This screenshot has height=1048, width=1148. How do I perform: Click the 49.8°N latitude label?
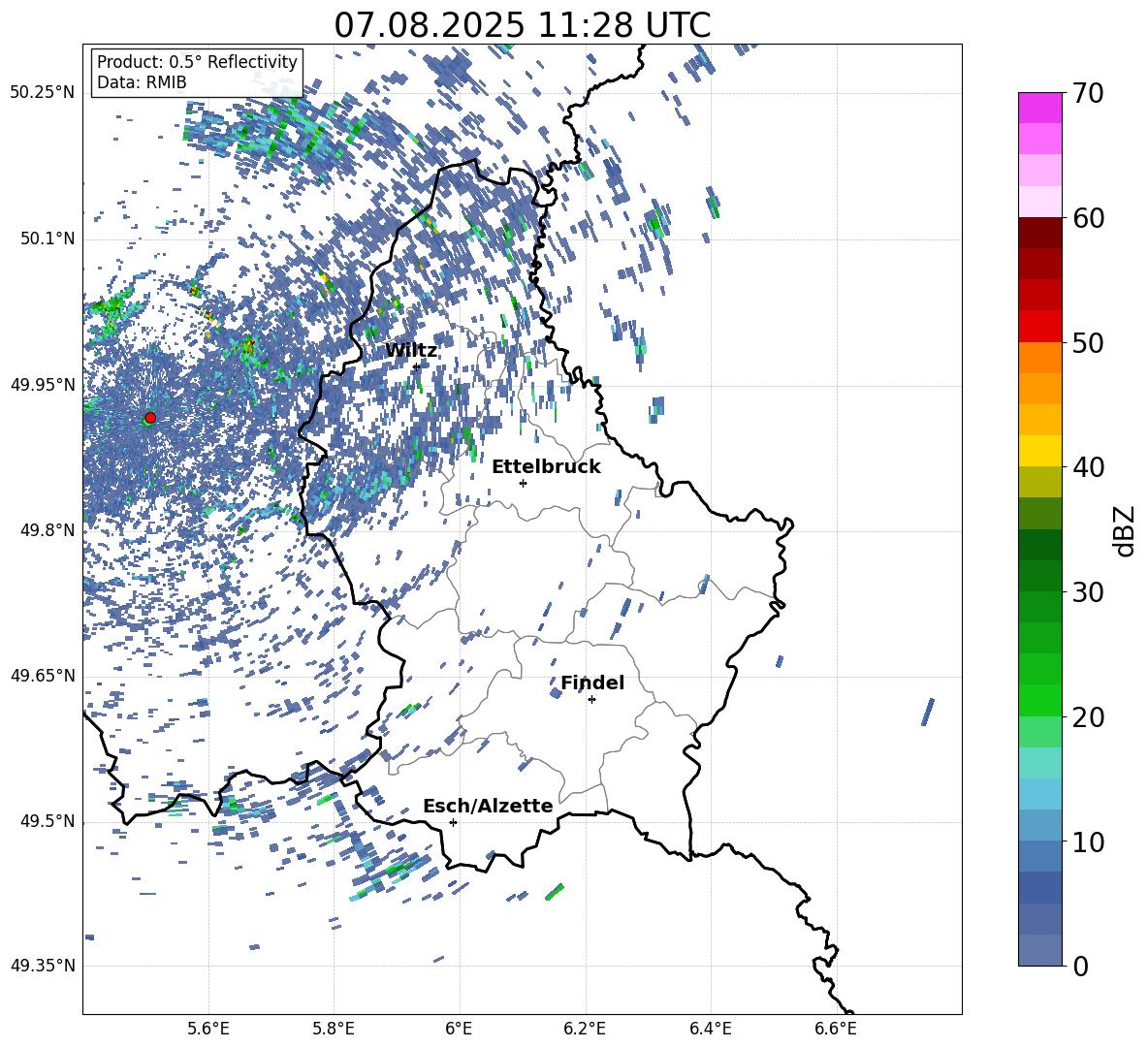(47, 530)
